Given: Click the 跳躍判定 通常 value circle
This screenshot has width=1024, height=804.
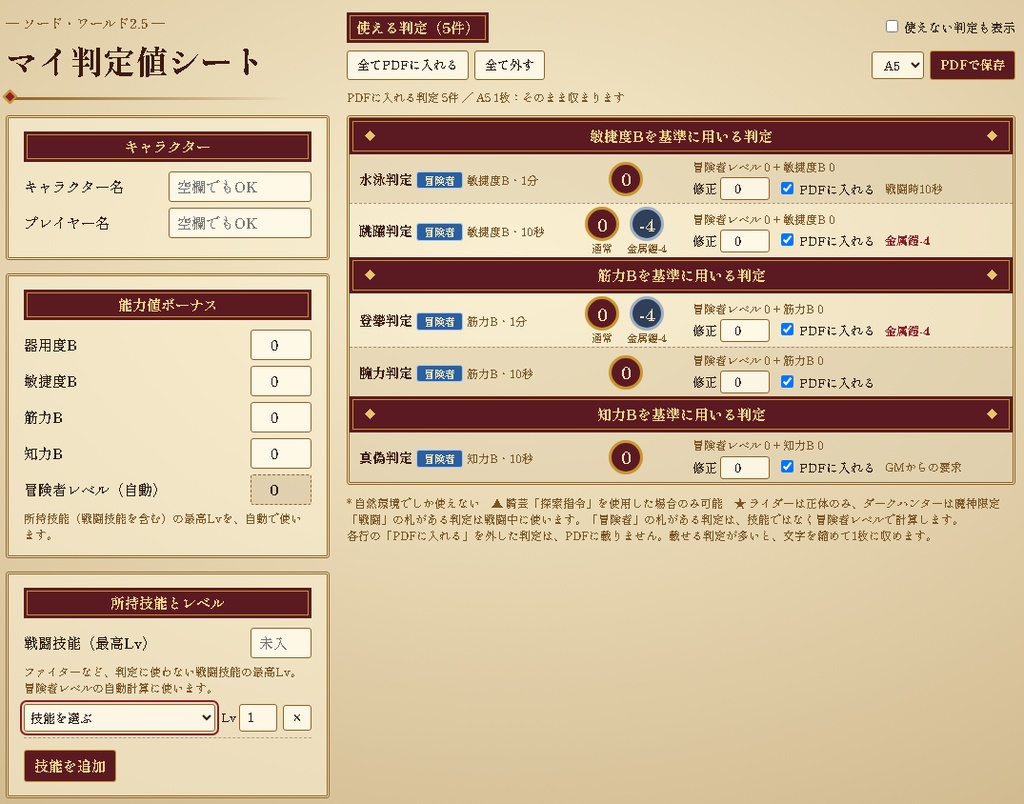Looking at the screenshot, I should [x=601, y=225].
